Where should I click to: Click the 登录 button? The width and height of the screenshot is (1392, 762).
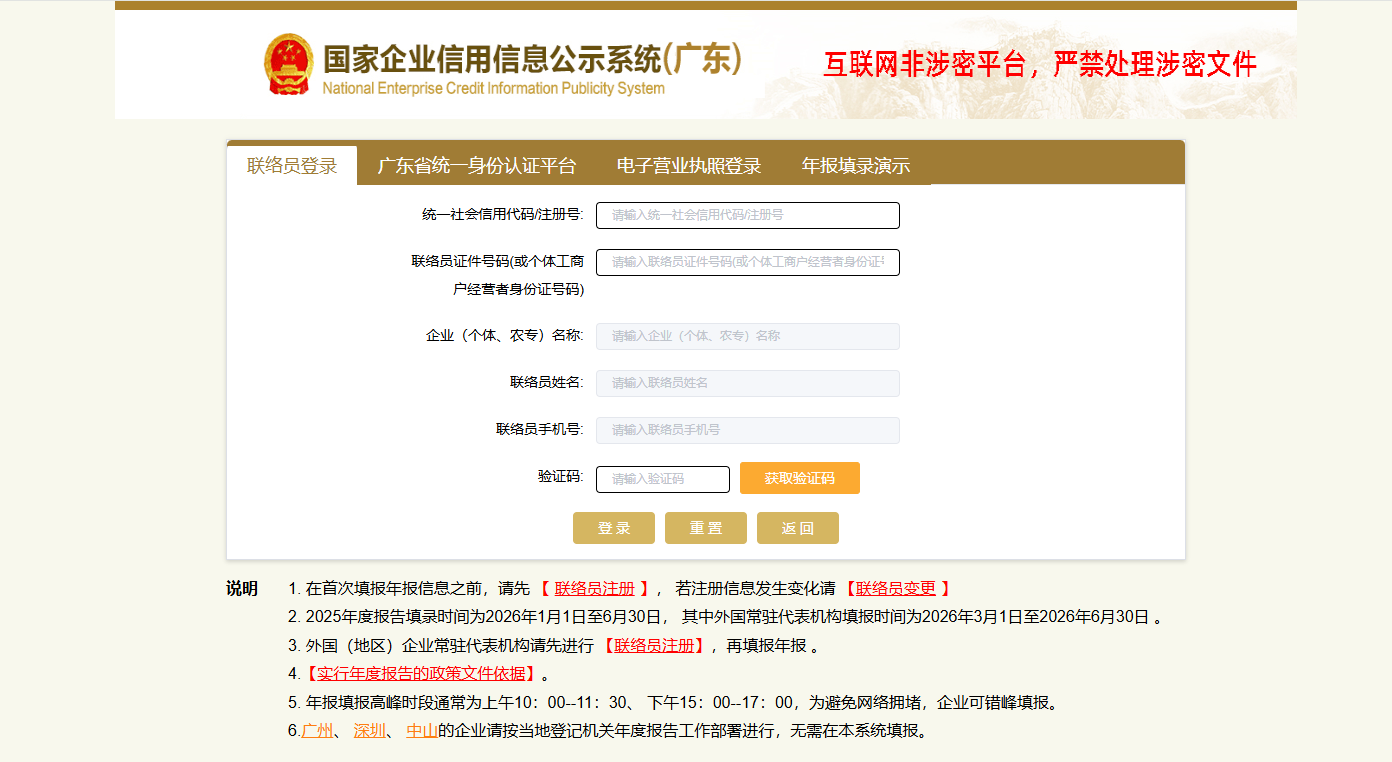pyautogui.click(x=614, y=528)
